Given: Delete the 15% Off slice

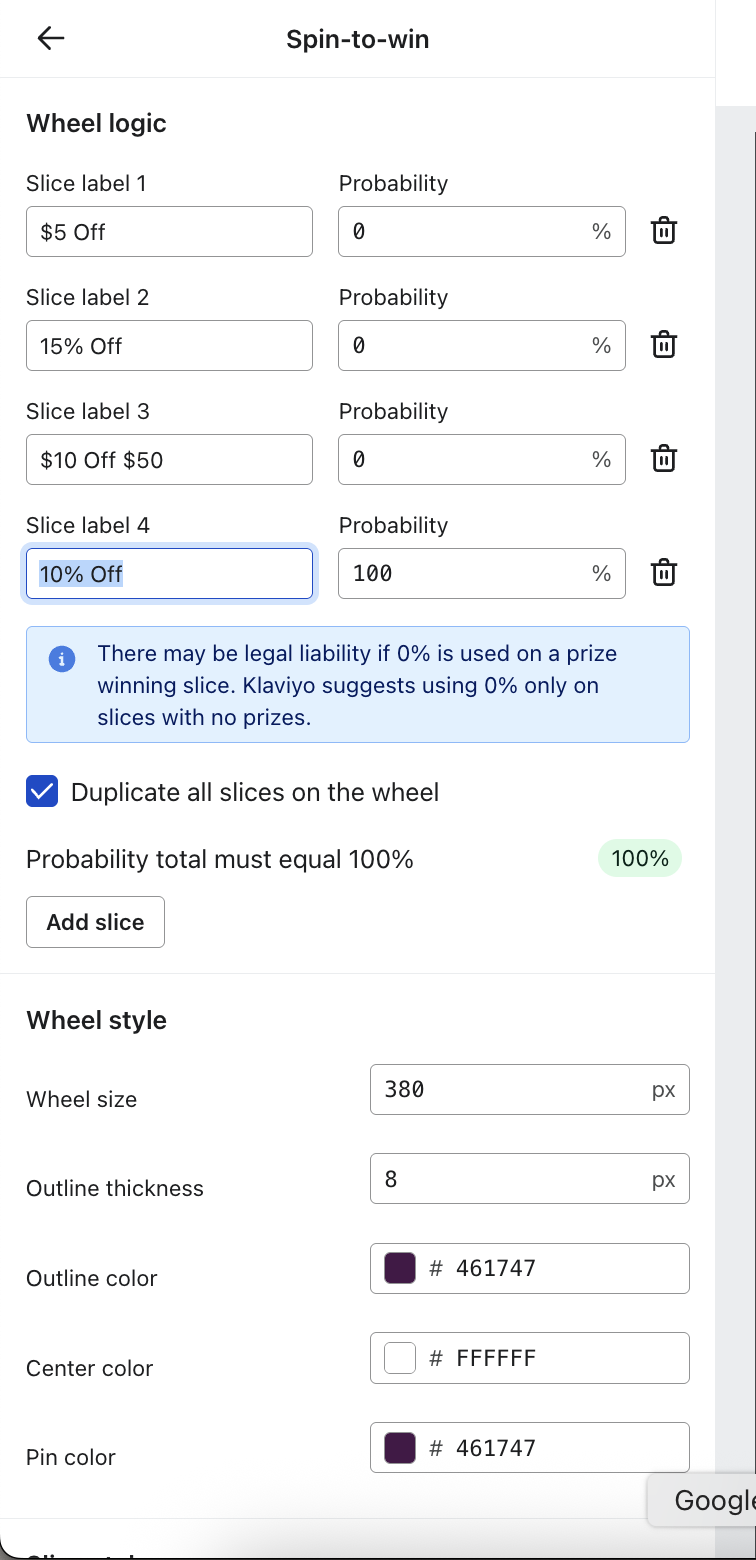Looking at the screenshot, I should [x=663, y=345].
